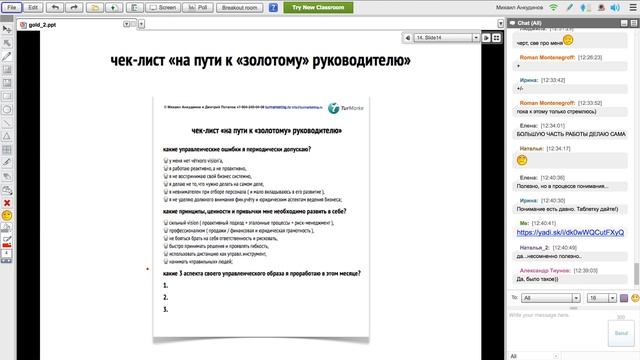Image resolution: width=640 pixels, height=360 pixels.
Task: Click the chat text color swatch
Action: pyautogui.click(x=624, y=298)
